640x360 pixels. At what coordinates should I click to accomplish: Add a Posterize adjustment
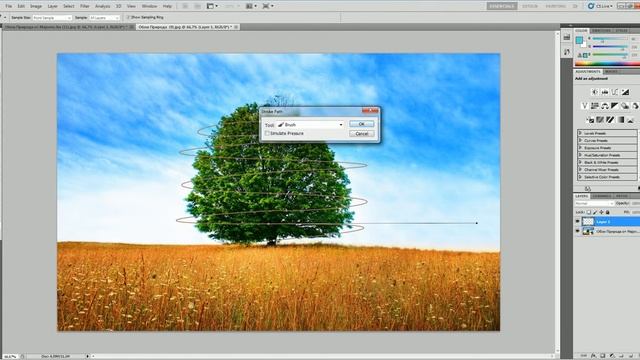click(600, 120)
